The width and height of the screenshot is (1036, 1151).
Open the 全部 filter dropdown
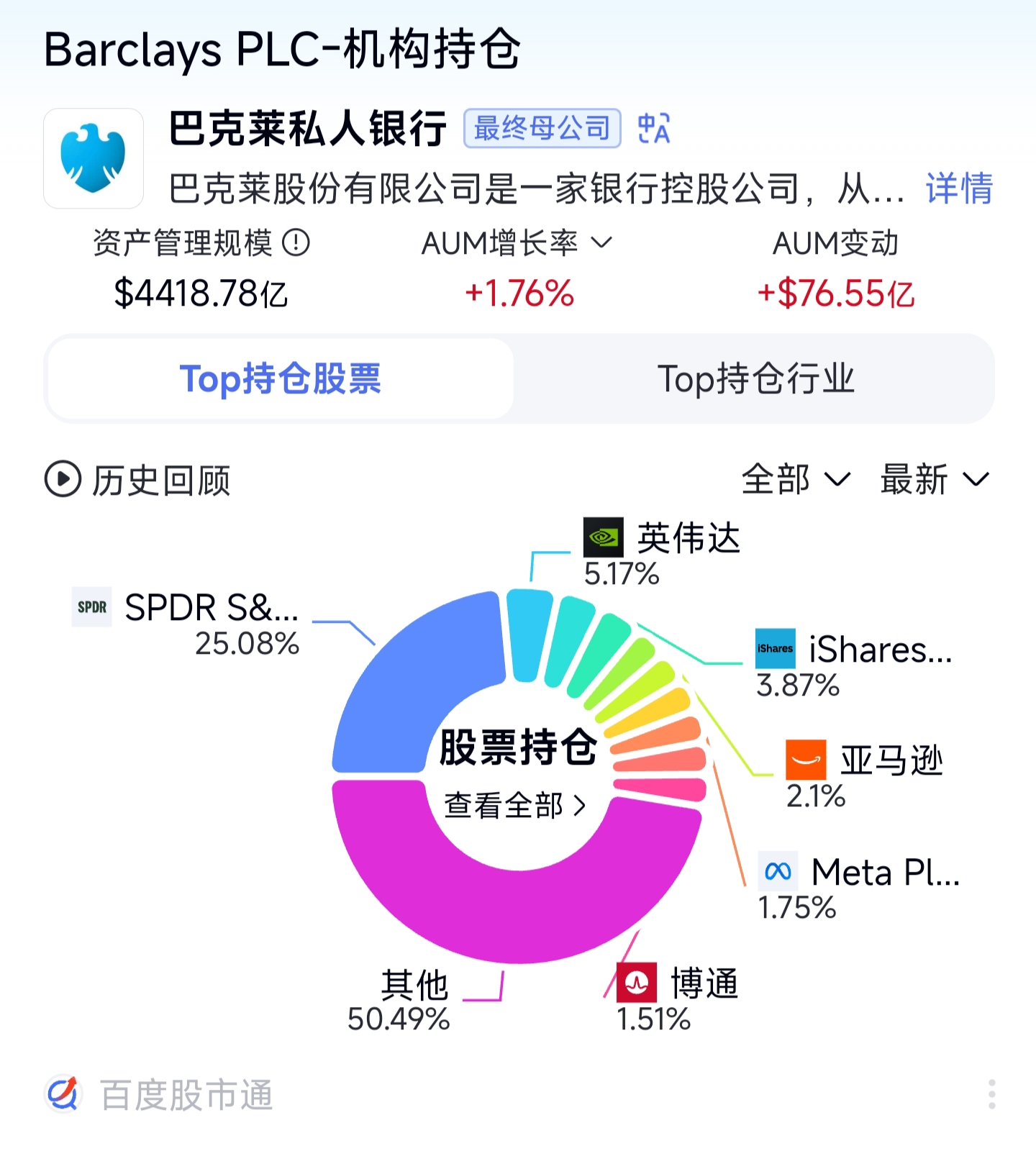(796, 479)
